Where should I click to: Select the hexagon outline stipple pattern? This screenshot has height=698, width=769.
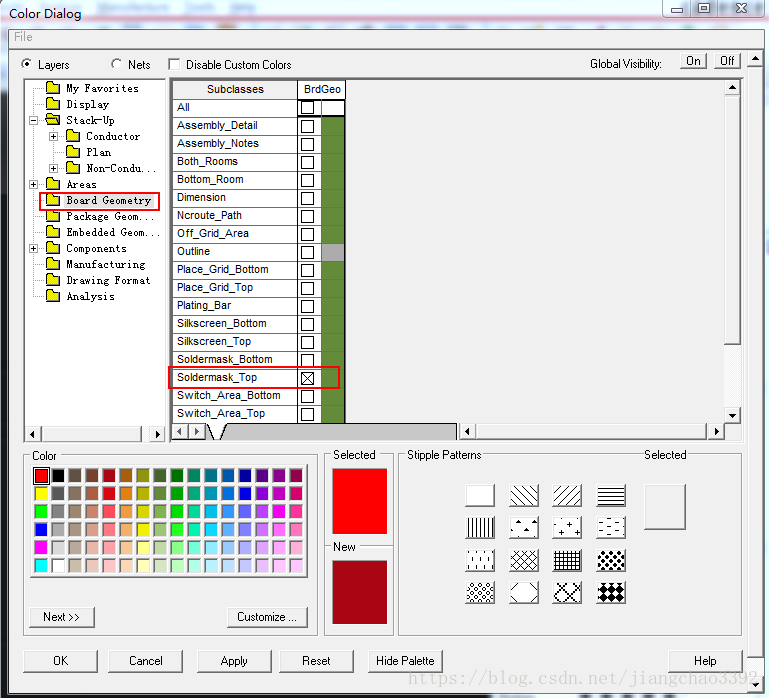[524, 593]
